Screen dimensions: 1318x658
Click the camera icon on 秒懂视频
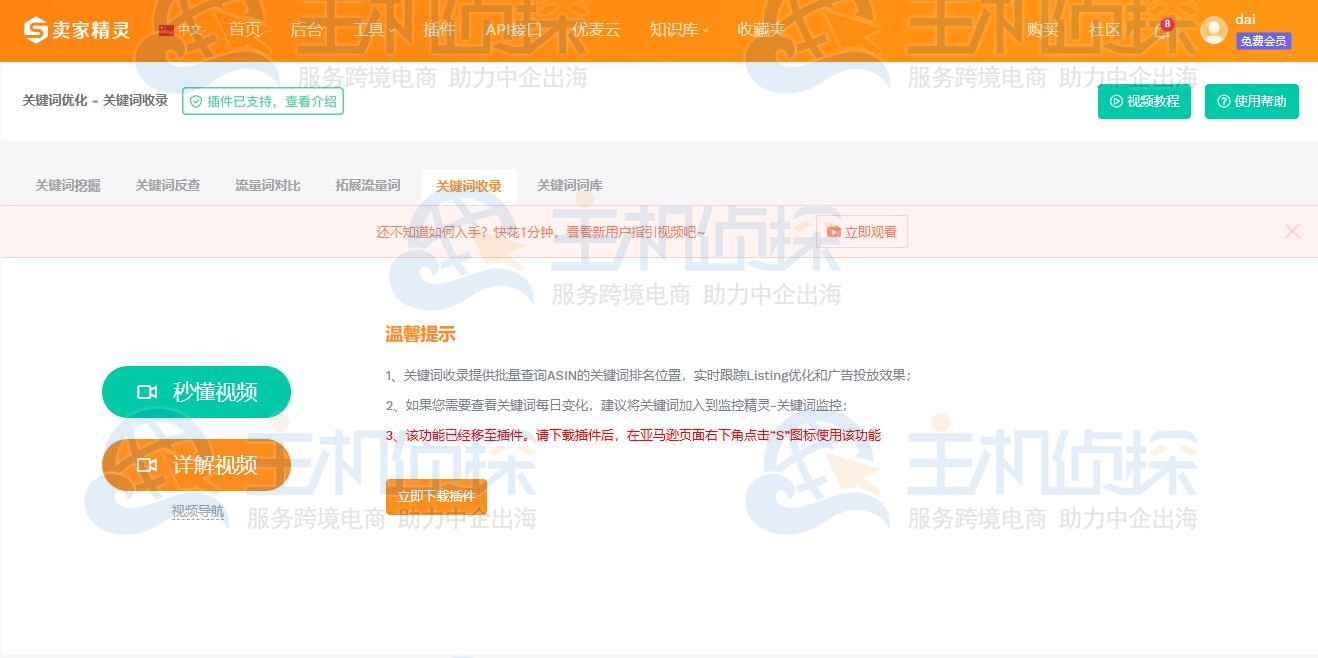click(x=147, y=391)
